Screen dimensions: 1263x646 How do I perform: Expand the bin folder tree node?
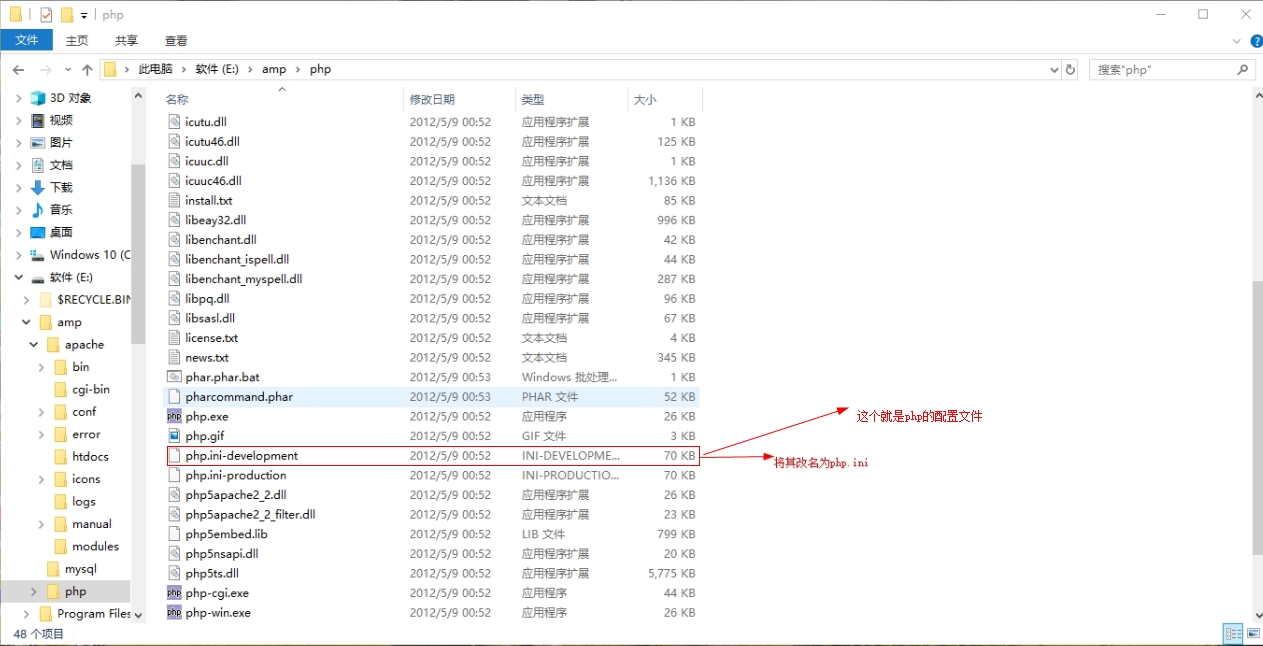tap(41, 367)
